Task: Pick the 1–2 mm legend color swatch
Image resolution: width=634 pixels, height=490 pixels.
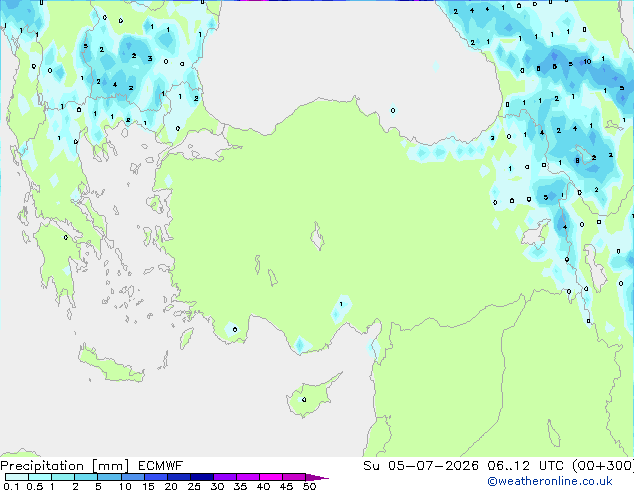Action: (63, 477)
